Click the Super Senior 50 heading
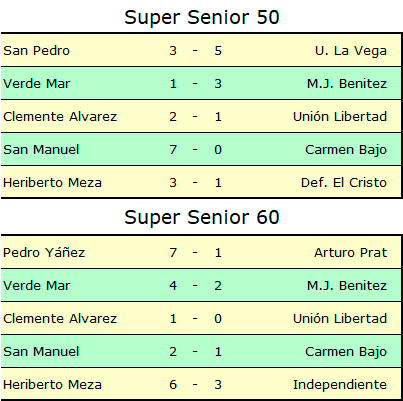This screenshot has height=401, width=403. click(202, 17)
